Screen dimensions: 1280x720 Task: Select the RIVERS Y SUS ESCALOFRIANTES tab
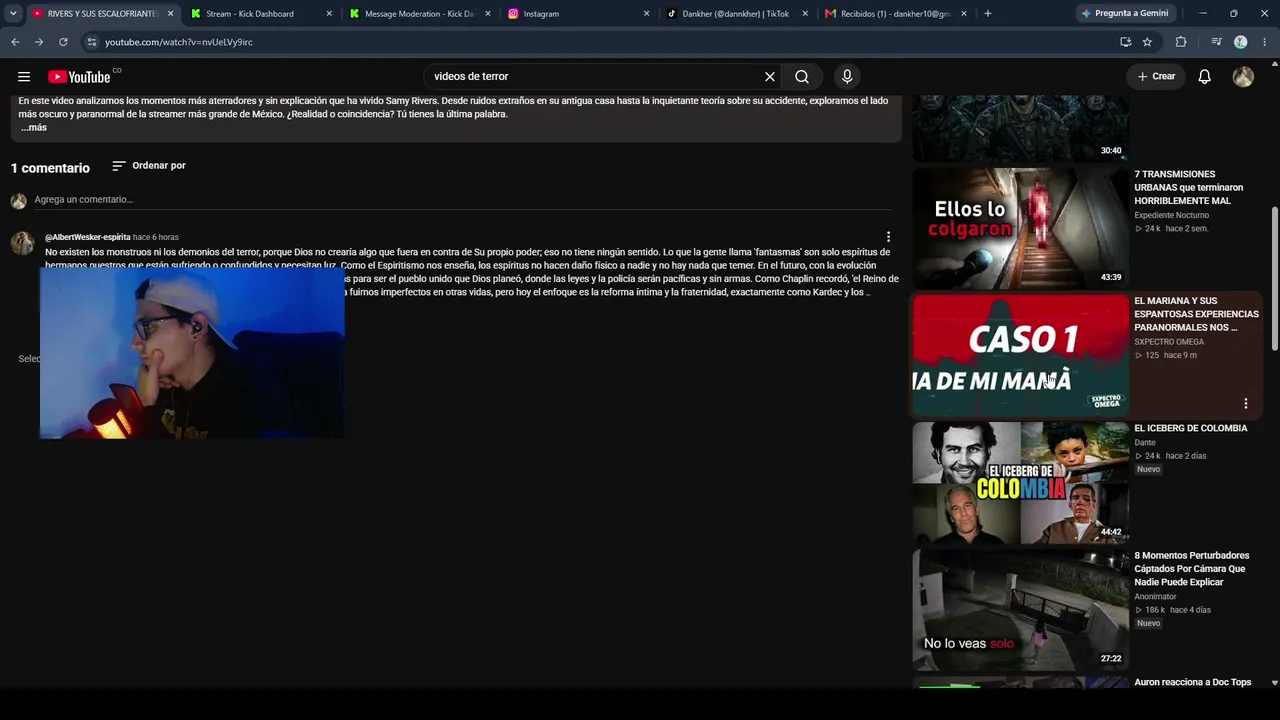101,14
